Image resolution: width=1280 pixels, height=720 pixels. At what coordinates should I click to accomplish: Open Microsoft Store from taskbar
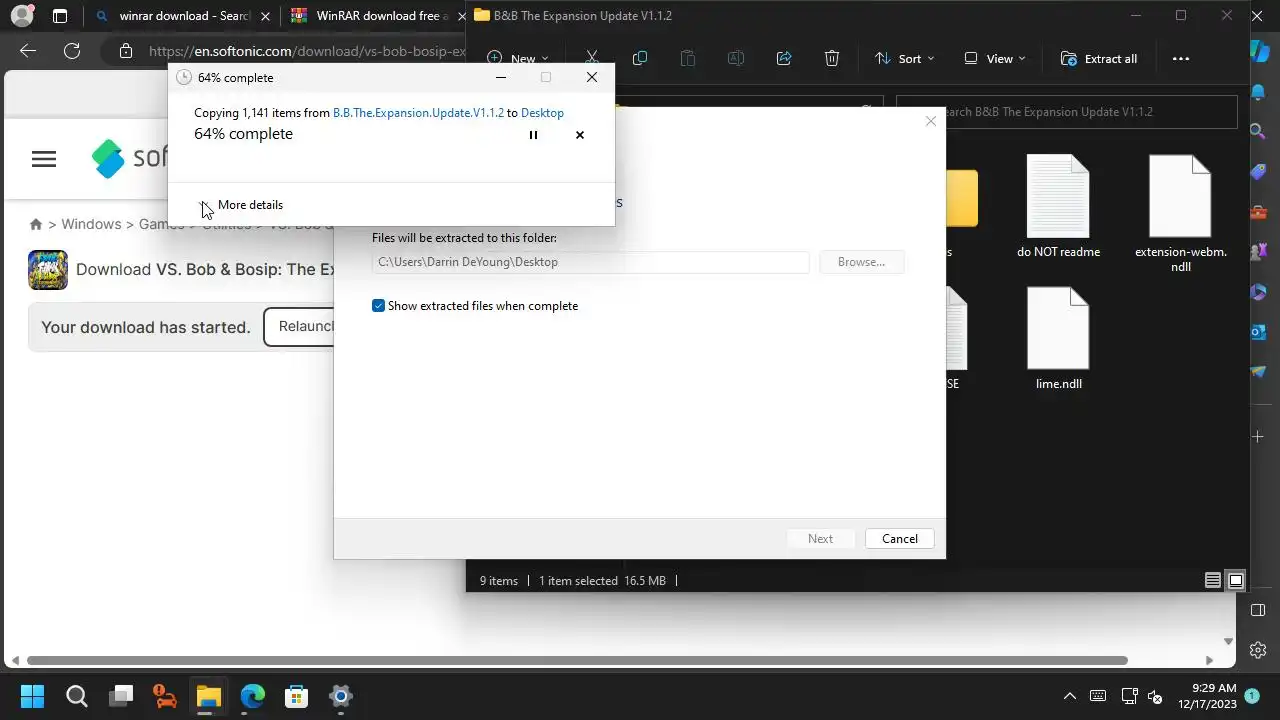pyautogui.click(x=296, y=696)
